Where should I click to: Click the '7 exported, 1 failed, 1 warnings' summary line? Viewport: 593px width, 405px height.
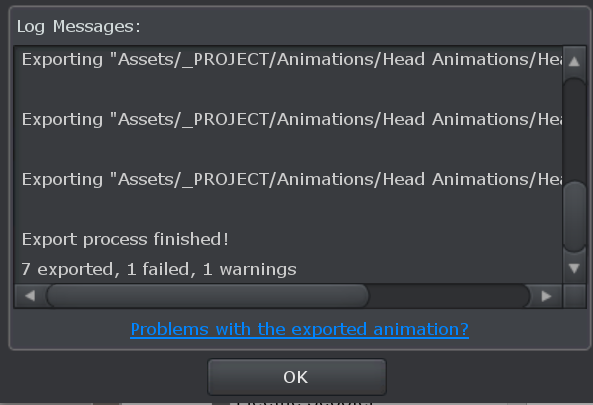point(159,269)
